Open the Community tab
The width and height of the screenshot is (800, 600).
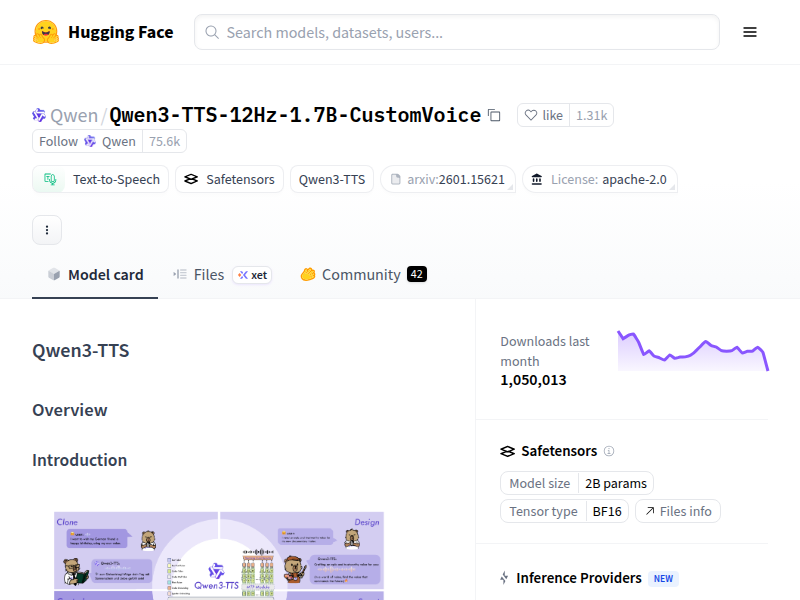coord(363,274)
